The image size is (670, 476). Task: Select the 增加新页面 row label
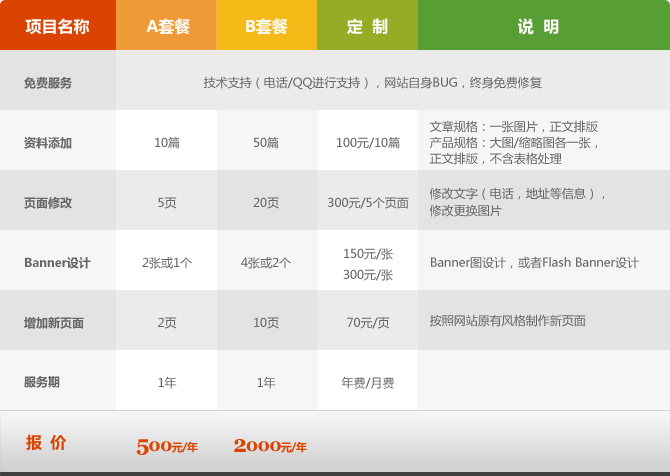[54, 323]
